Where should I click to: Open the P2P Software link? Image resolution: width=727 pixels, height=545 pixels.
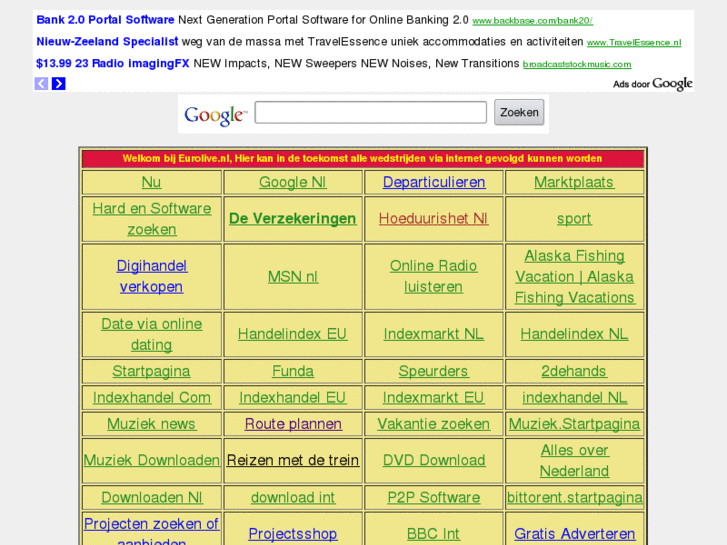tap(433, 497)
